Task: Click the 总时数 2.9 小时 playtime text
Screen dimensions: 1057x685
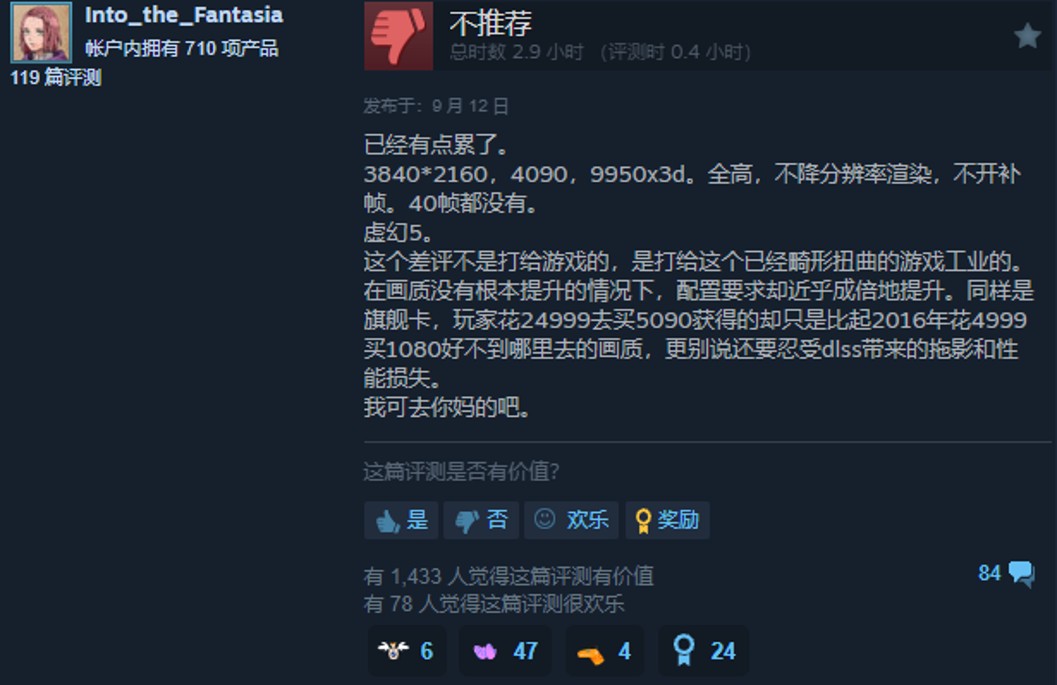Action: coord(516,53)
